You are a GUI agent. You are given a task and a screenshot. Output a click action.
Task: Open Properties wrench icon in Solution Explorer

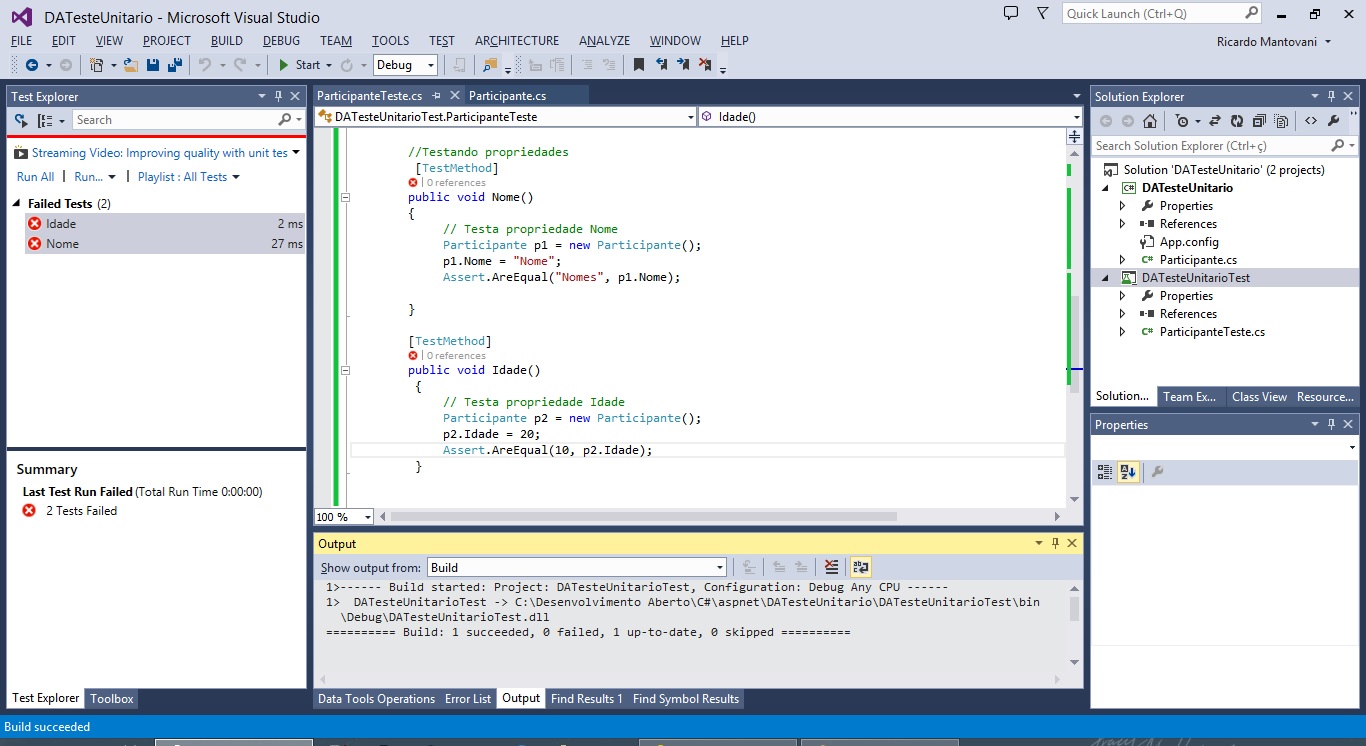(1333, 121)
